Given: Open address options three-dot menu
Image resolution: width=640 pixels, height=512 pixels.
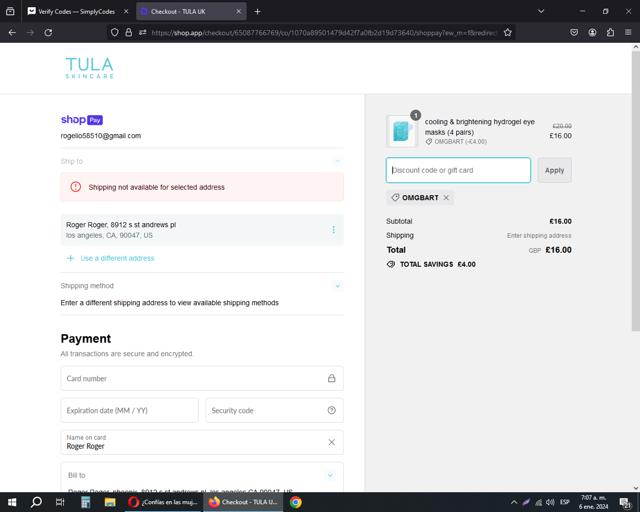Looking at the screenshot, I should [x=333, y=230].
